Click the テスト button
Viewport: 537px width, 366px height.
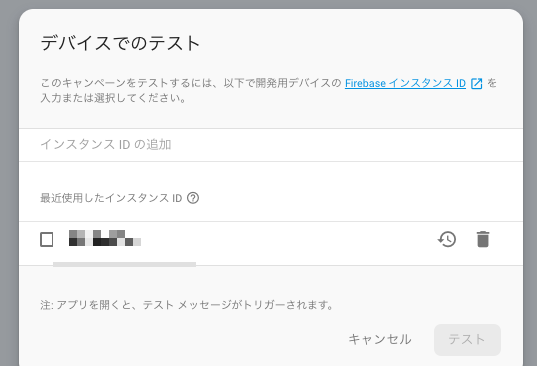pyautogui.click(x=467, y=339)
